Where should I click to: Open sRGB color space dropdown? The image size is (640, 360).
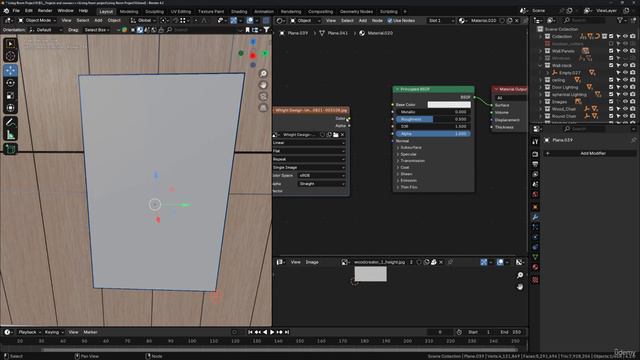[322, 176]
